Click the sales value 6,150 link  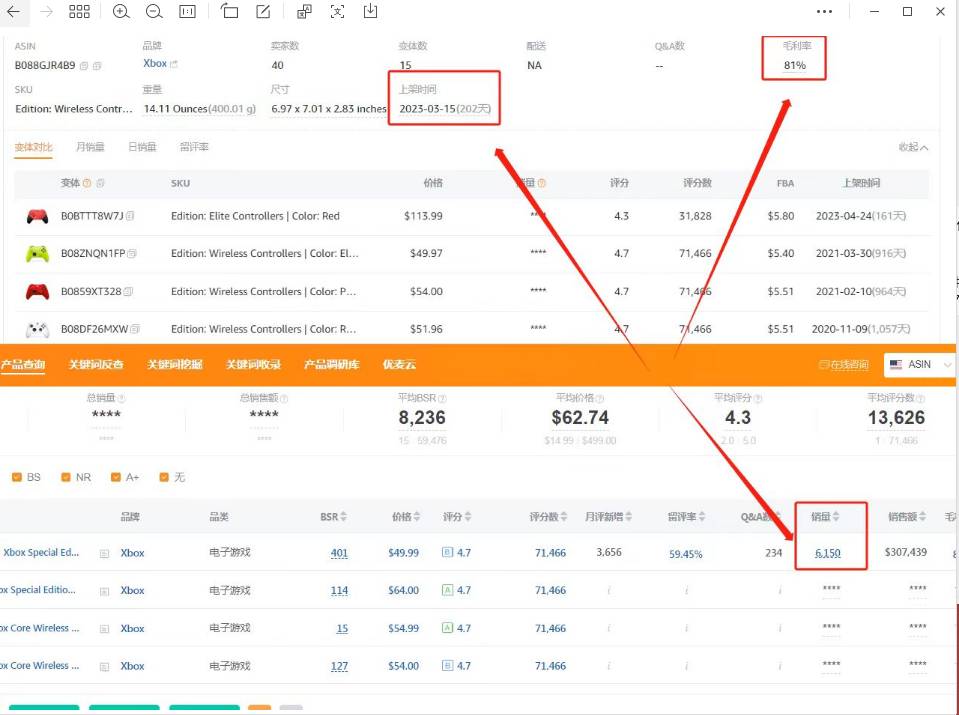click(828, 553)
